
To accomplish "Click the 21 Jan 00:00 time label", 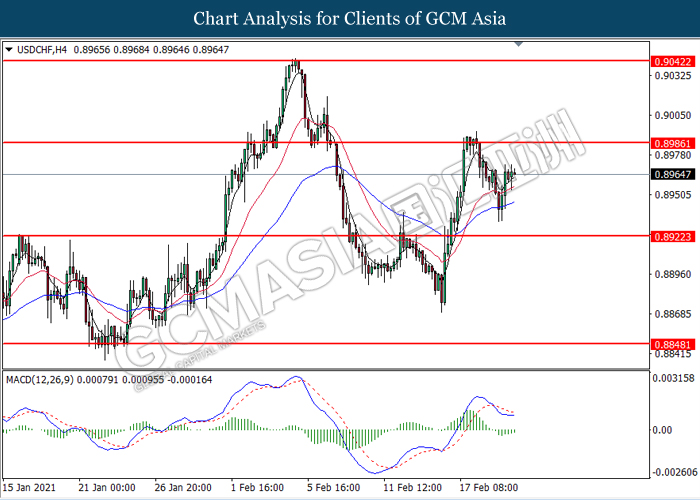I will (107, 487).
